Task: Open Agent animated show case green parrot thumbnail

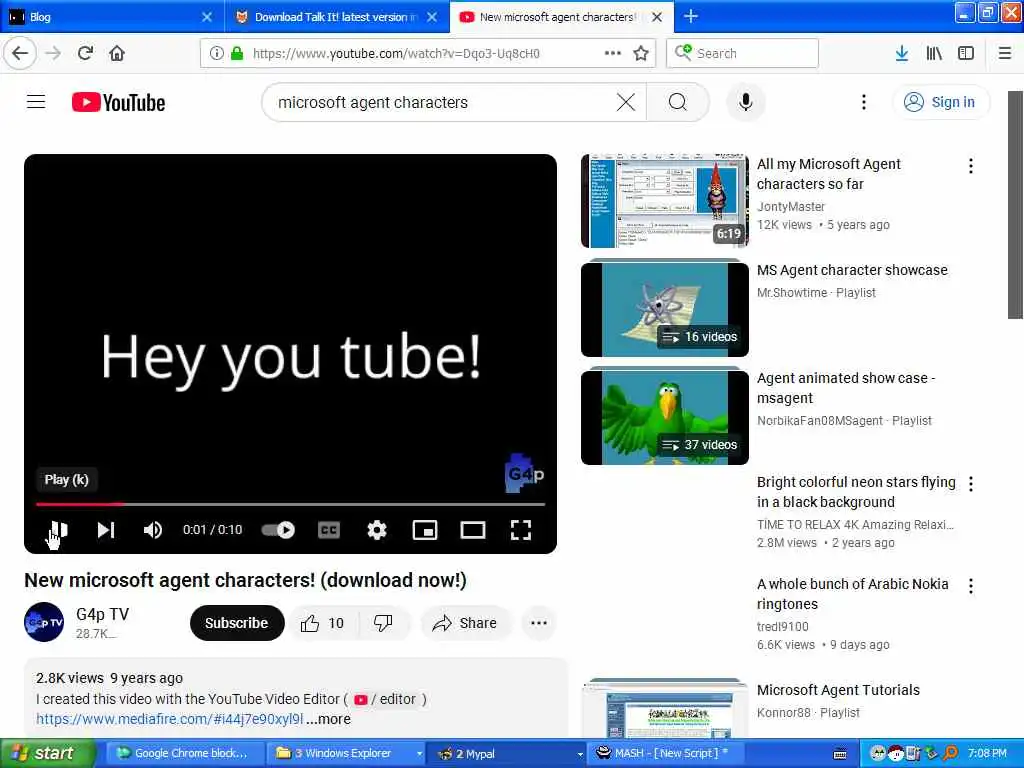Action: pyautogui.click(x=664, y=417)
